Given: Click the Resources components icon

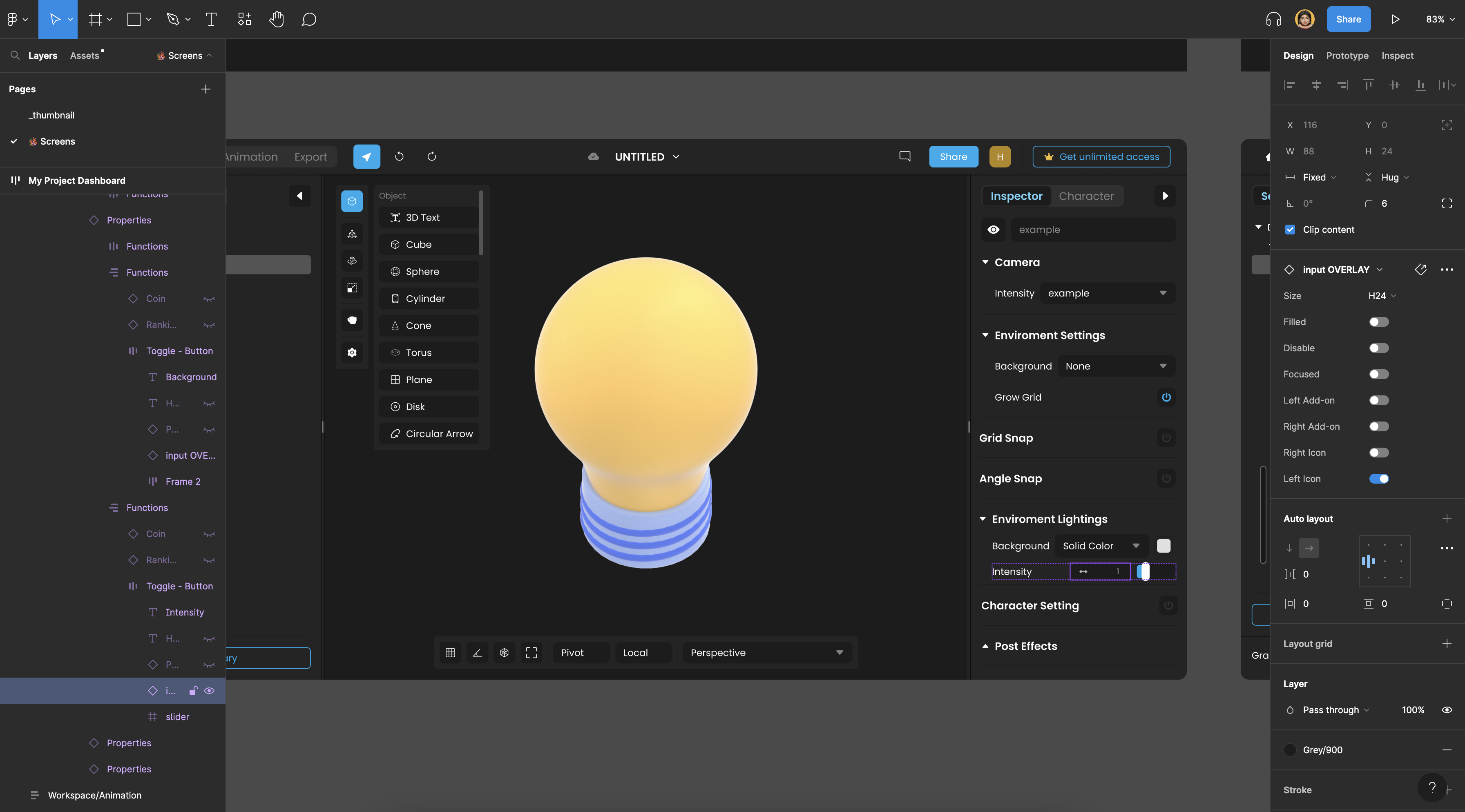Looking at the screenshot, I should click(245, 19).
